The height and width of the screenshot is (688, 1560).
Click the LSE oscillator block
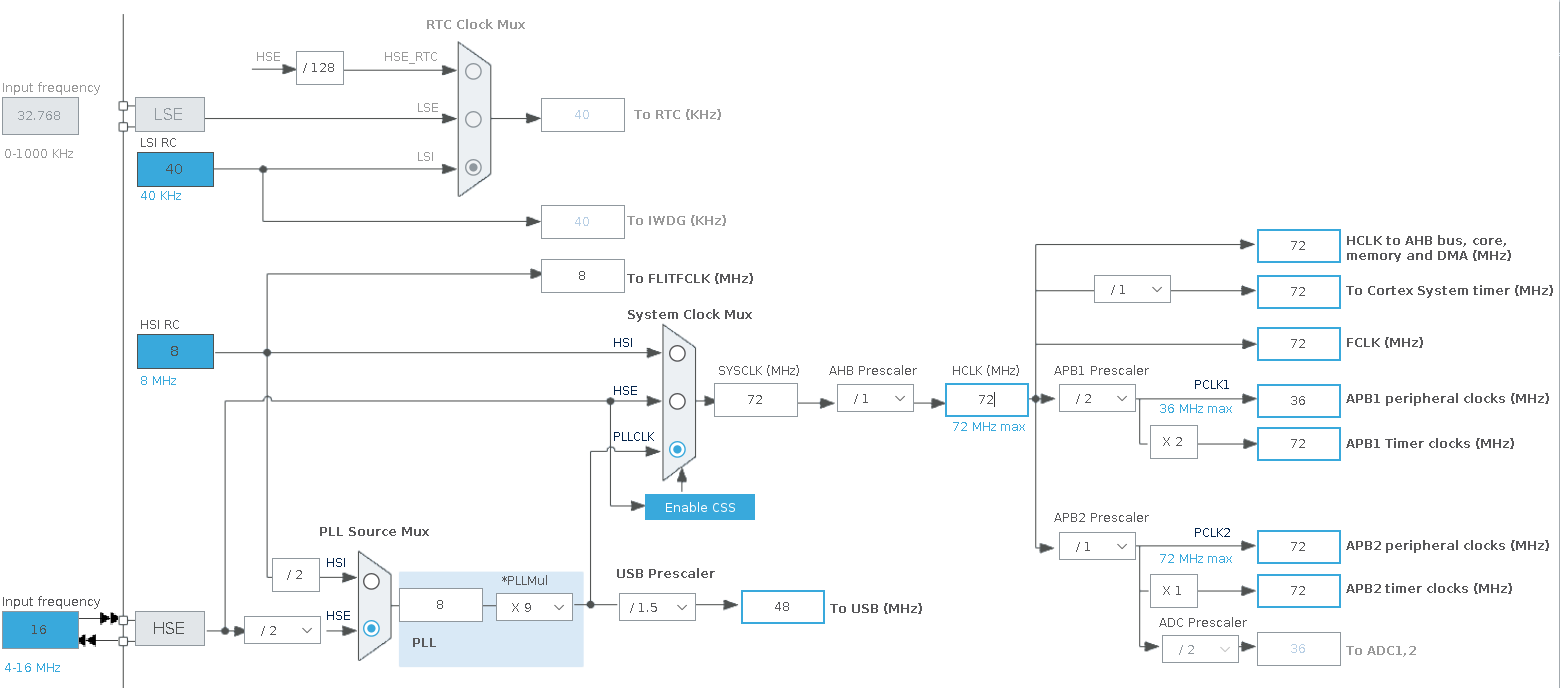[x=169, y=115]
